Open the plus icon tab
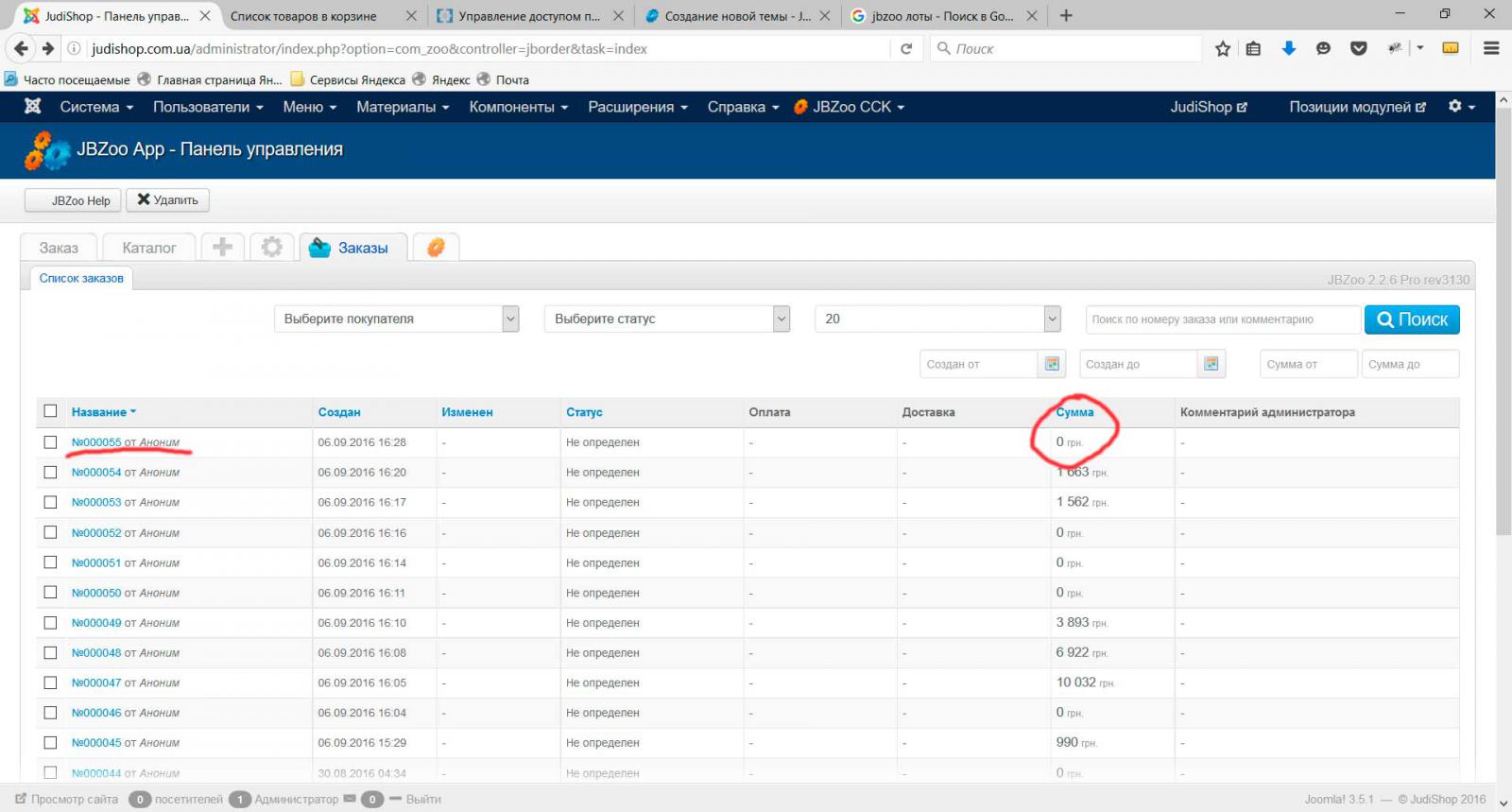1512x812 pixels. coord(223,248)
